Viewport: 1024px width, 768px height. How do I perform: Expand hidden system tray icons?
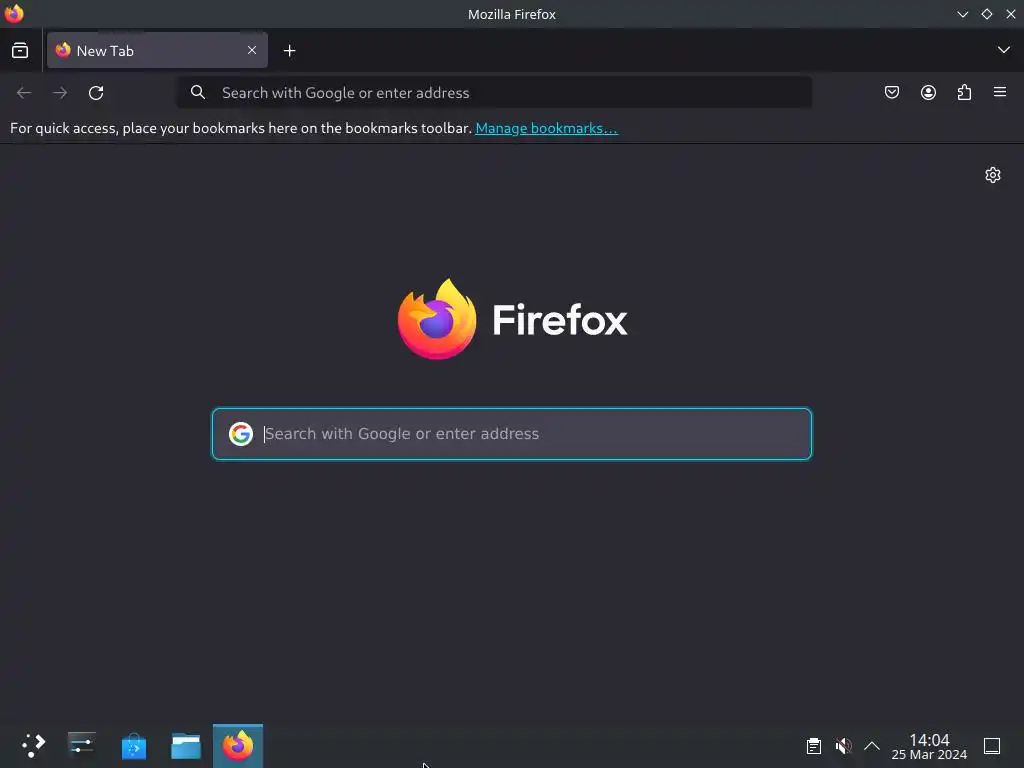[872, 746]
